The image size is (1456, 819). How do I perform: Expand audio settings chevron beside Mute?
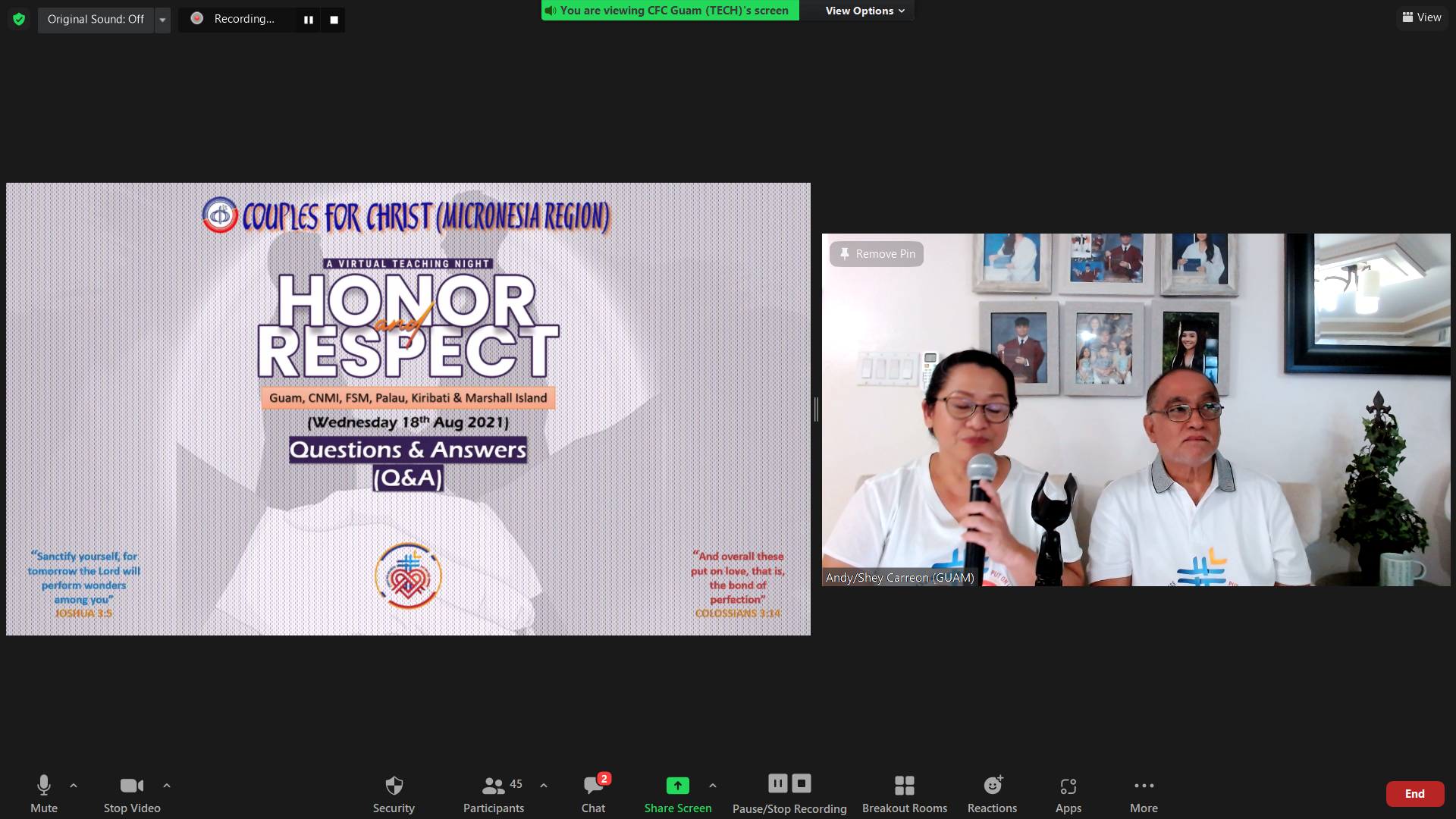coord(74,786)
